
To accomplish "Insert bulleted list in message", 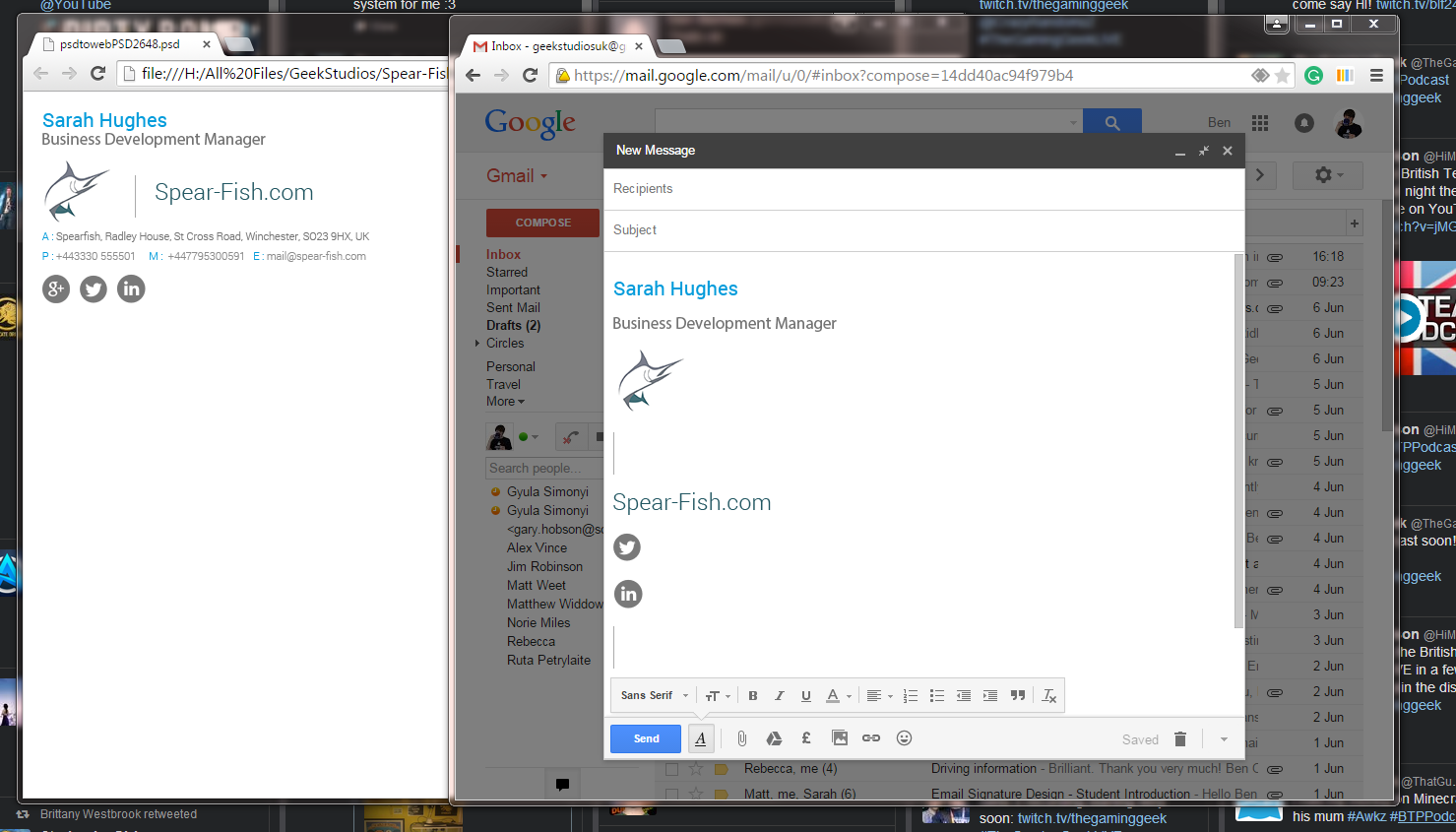I will tap(937, 696).
